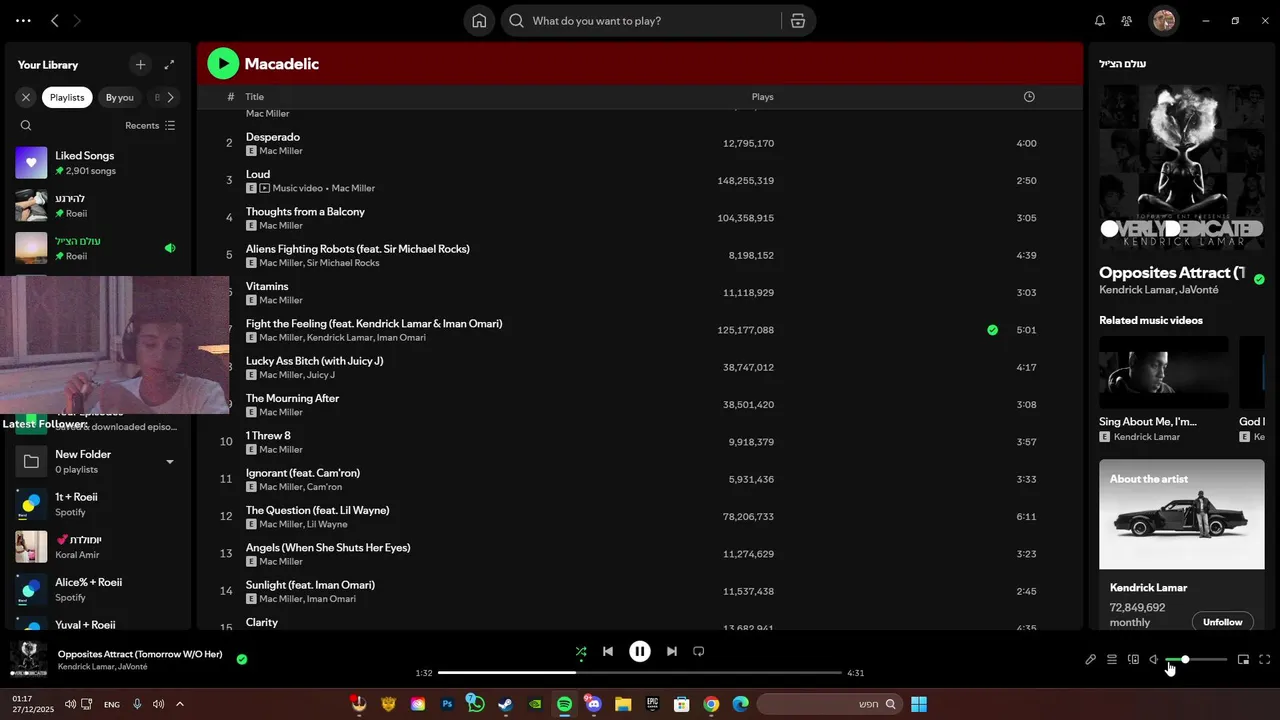Search within Your Library
The width and height of the screenshot is (1280, 720).
pos(26,126)
